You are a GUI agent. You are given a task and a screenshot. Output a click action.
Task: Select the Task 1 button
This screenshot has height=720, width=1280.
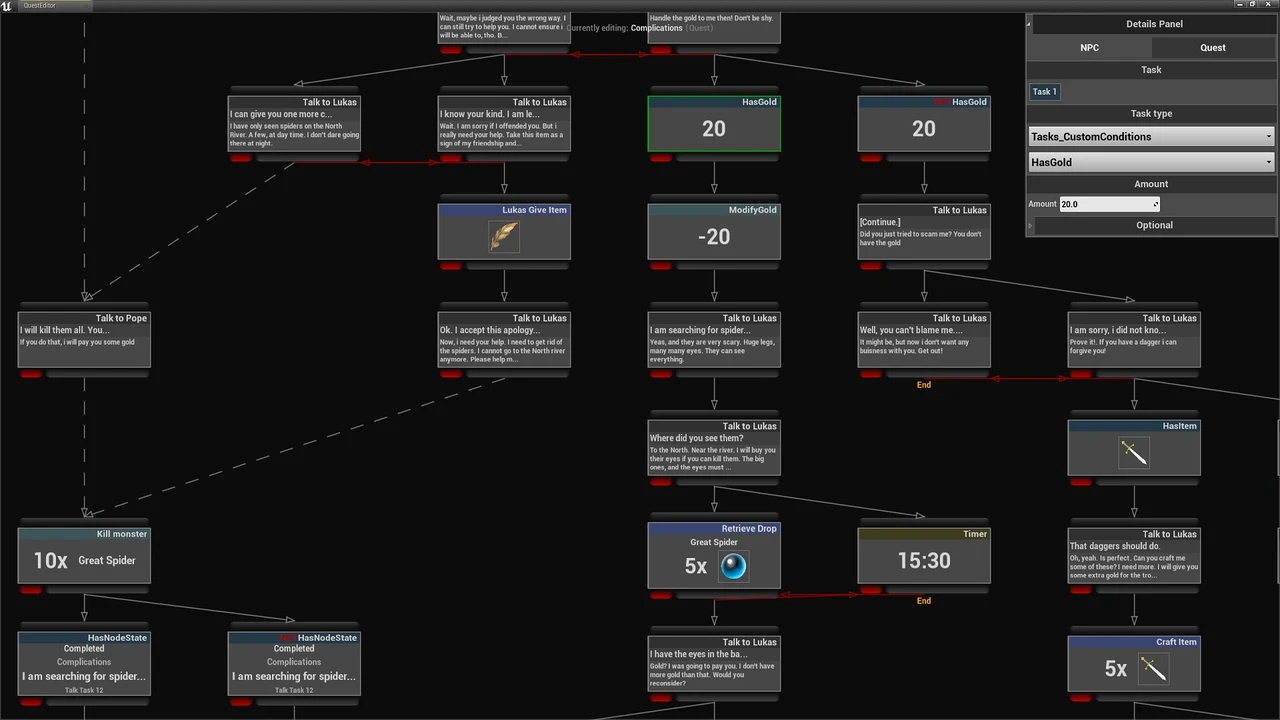tap(1044, 91)
